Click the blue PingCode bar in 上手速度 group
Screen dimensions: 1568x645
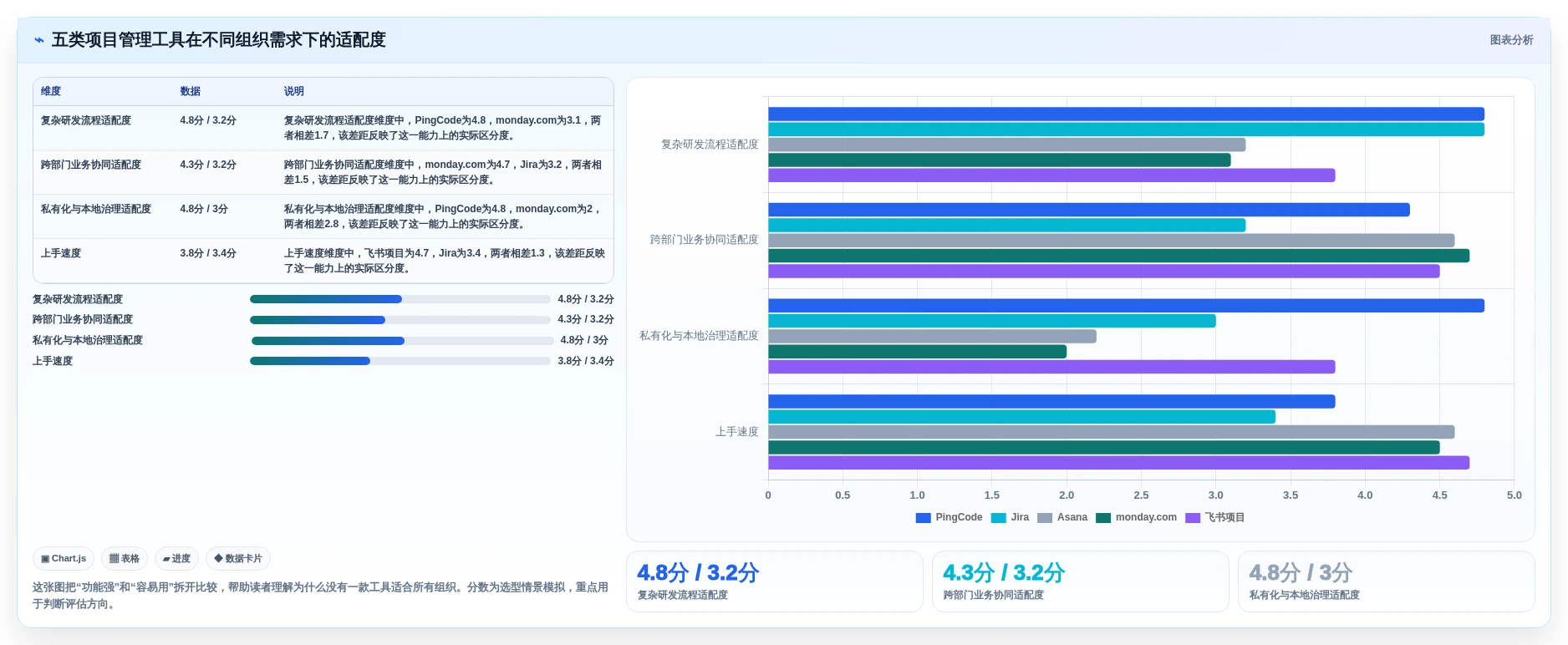1051,402
